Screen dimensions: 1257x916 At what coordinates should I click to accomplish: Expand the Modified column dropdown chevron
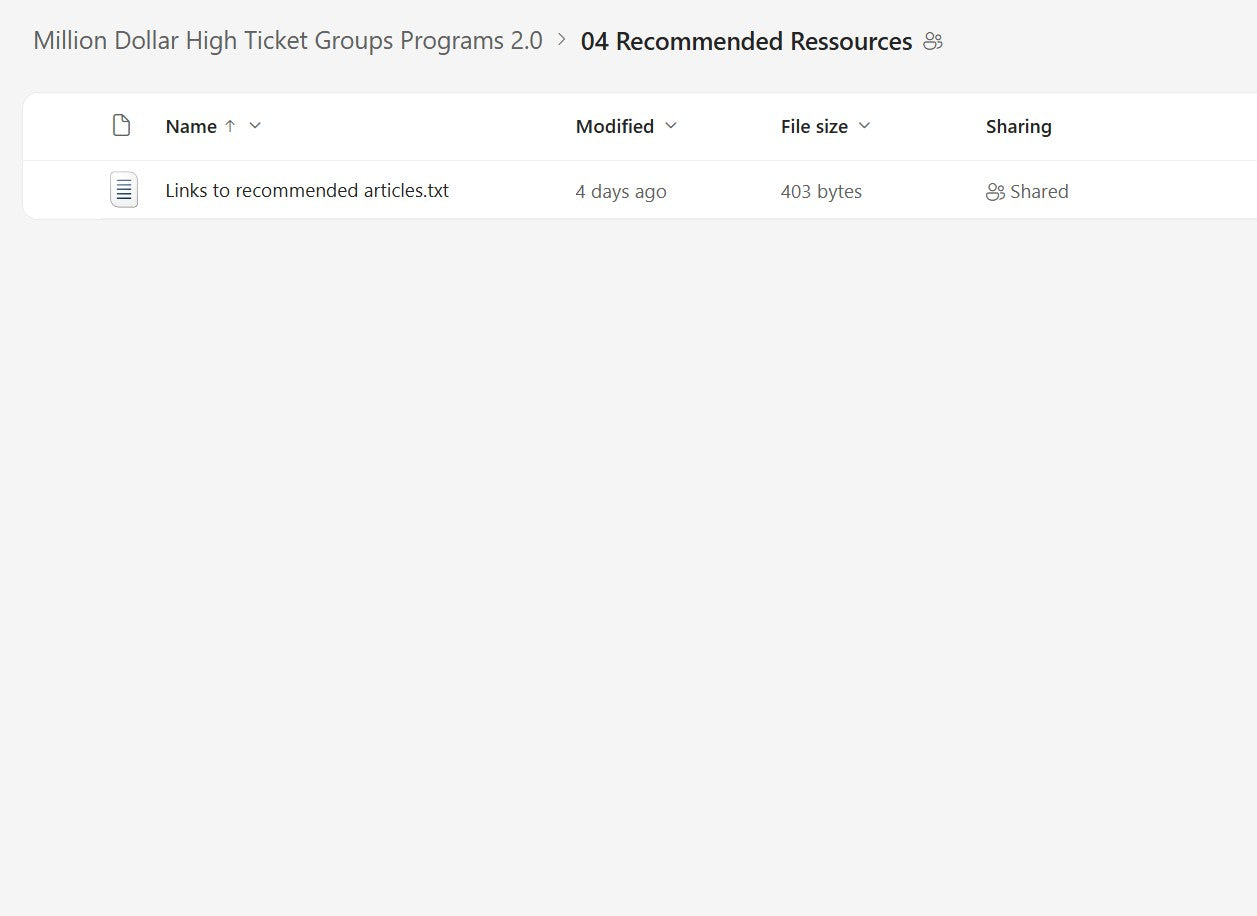pos(671,126)
